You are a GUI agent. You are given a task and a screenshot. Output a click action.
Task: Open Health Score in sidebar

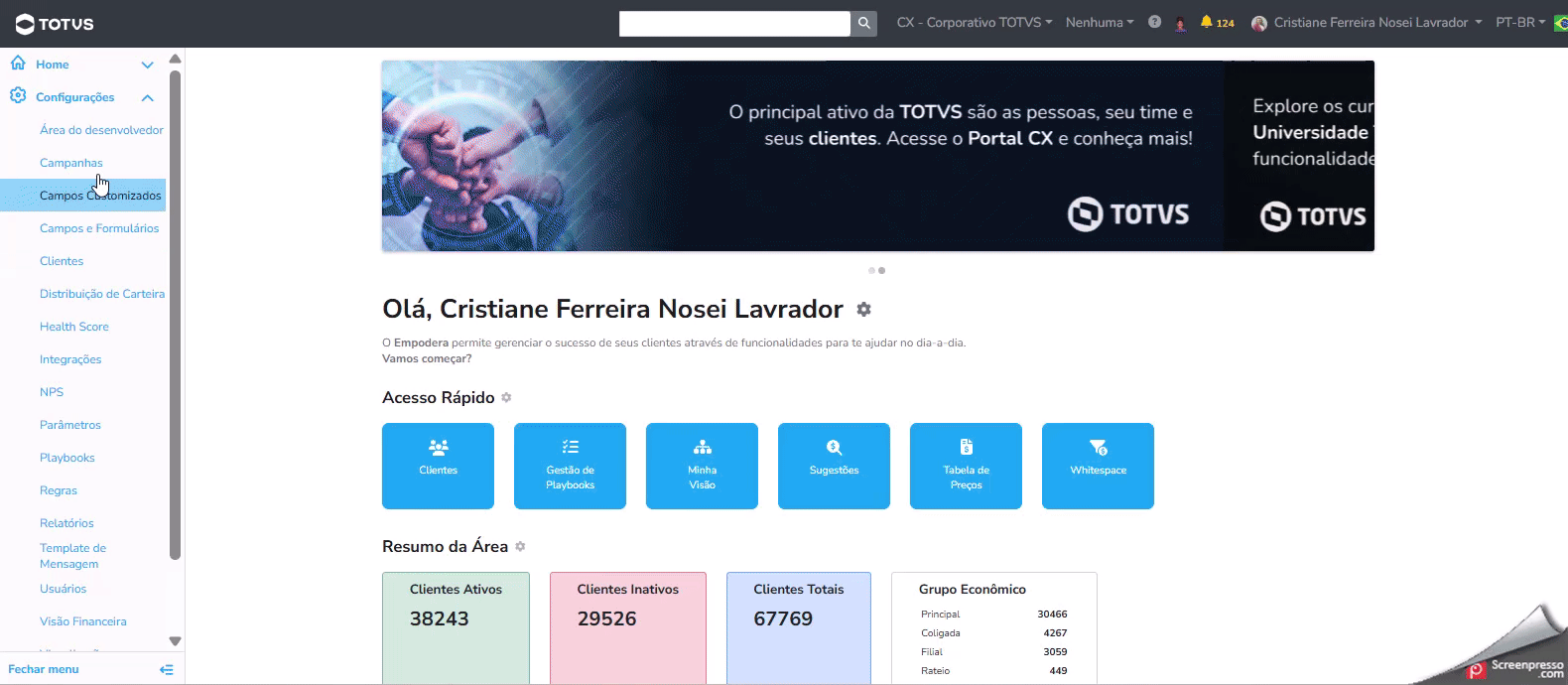click(73, 327)
